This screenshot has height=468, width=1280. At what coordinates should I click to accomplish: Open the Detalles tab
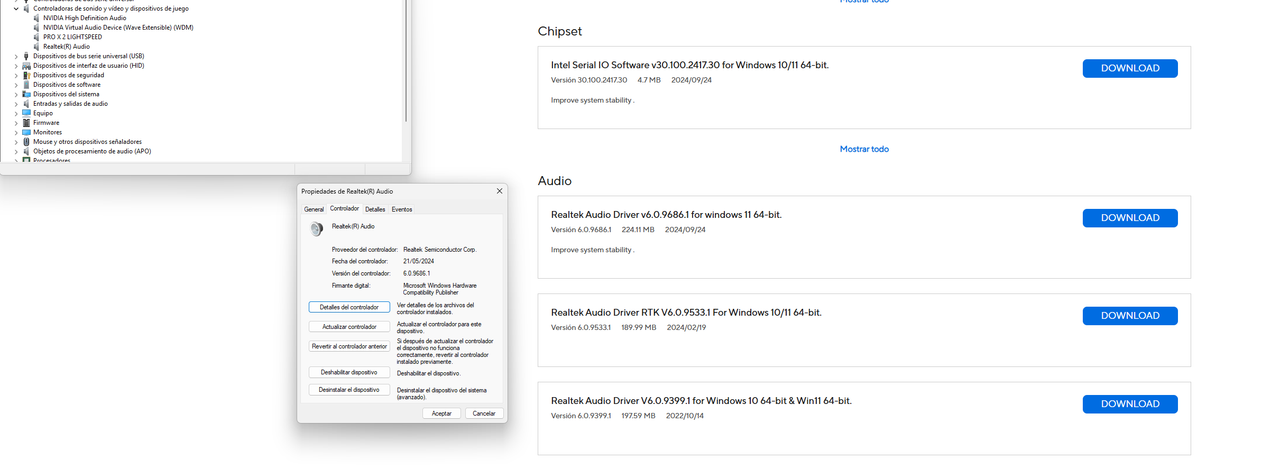[375, 209]
